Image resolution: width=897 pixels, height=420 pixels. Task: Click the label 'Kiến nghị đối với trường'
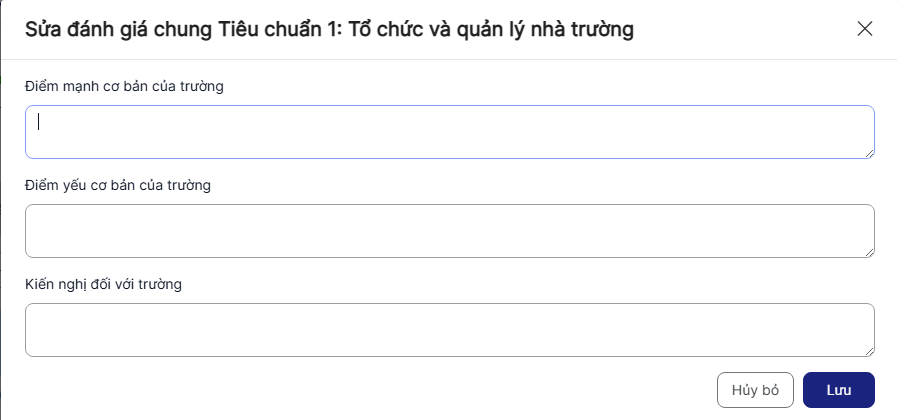pyautogui.click(x=103, y=284)
